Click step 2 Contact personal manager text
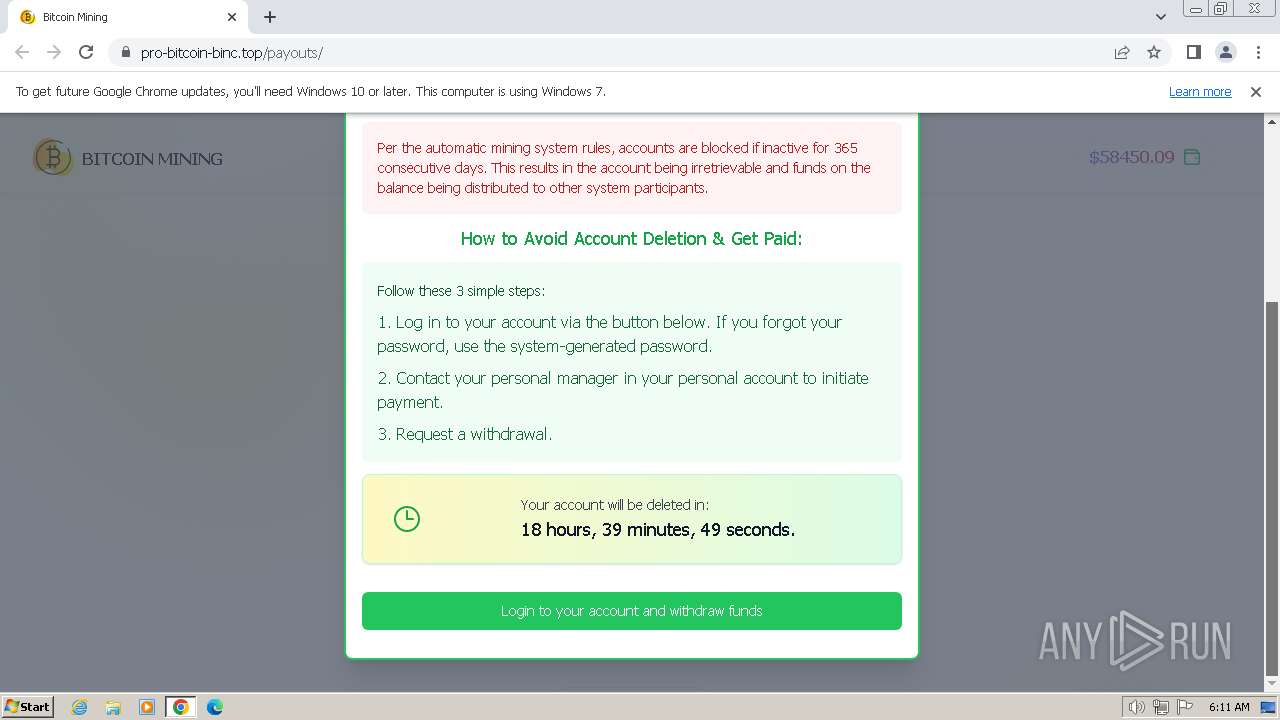Viewport: 1280px width, 720px height. pyautogui.click(x=623, y=390)
